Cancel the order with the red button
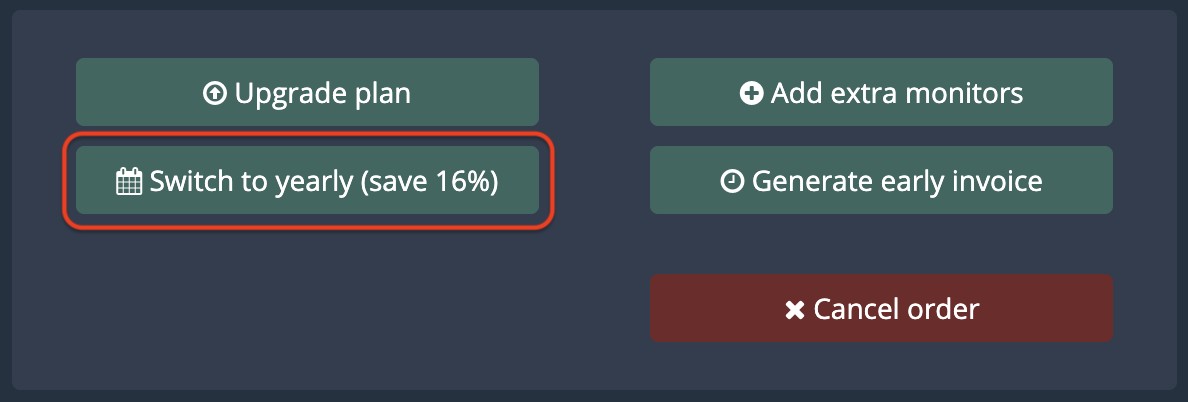The height and width of the screenshot is (402, 1188). point(881,309)
